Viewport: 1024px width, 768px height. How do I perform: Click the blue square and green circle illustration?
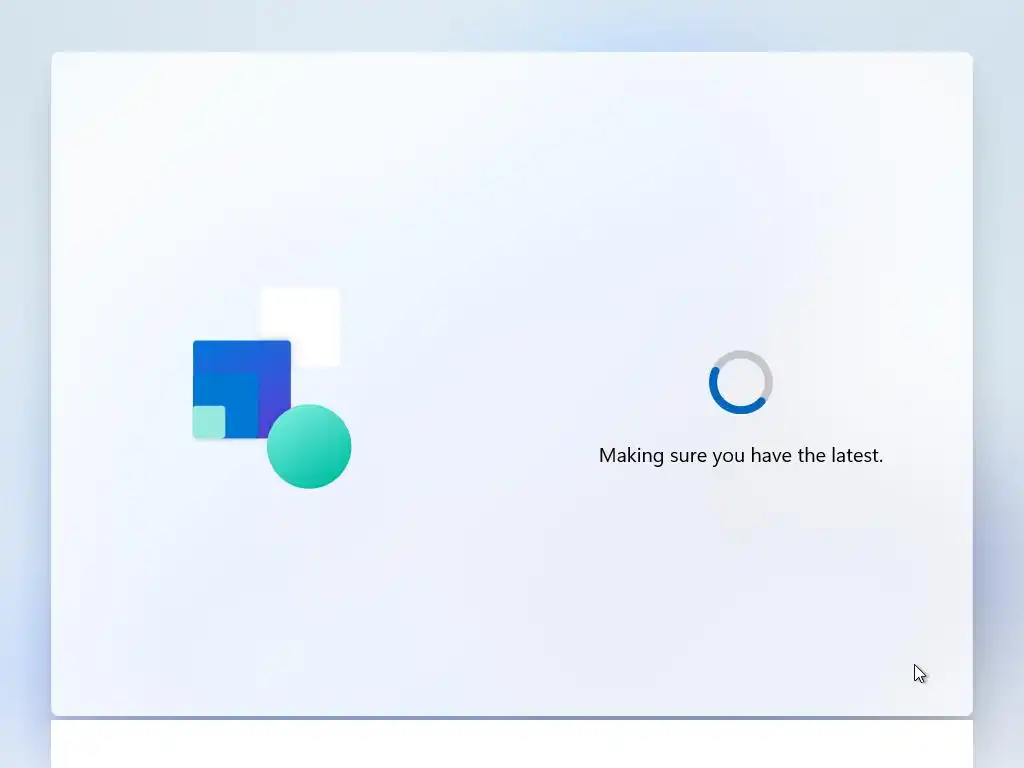pyautogui.click(x=272, y=388)
